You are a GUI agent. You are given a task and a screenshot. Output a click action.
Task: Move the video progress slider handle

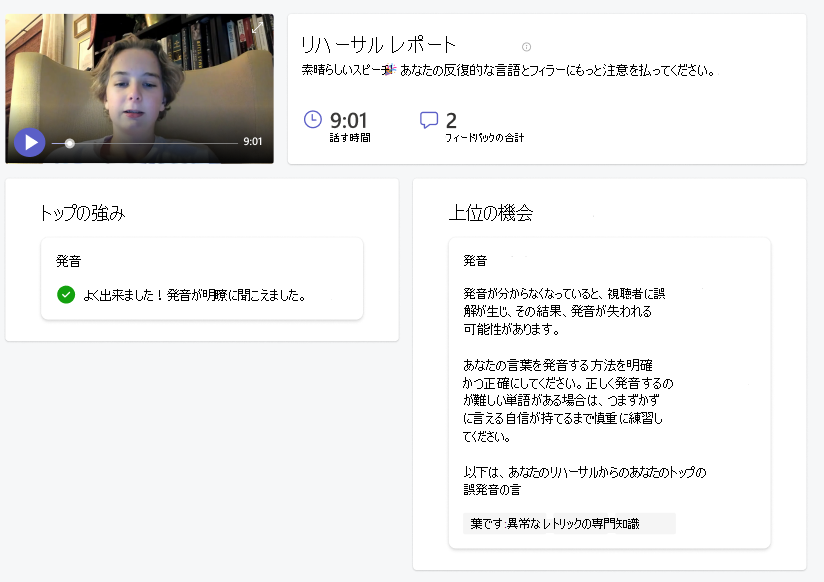tap(69, 143)
